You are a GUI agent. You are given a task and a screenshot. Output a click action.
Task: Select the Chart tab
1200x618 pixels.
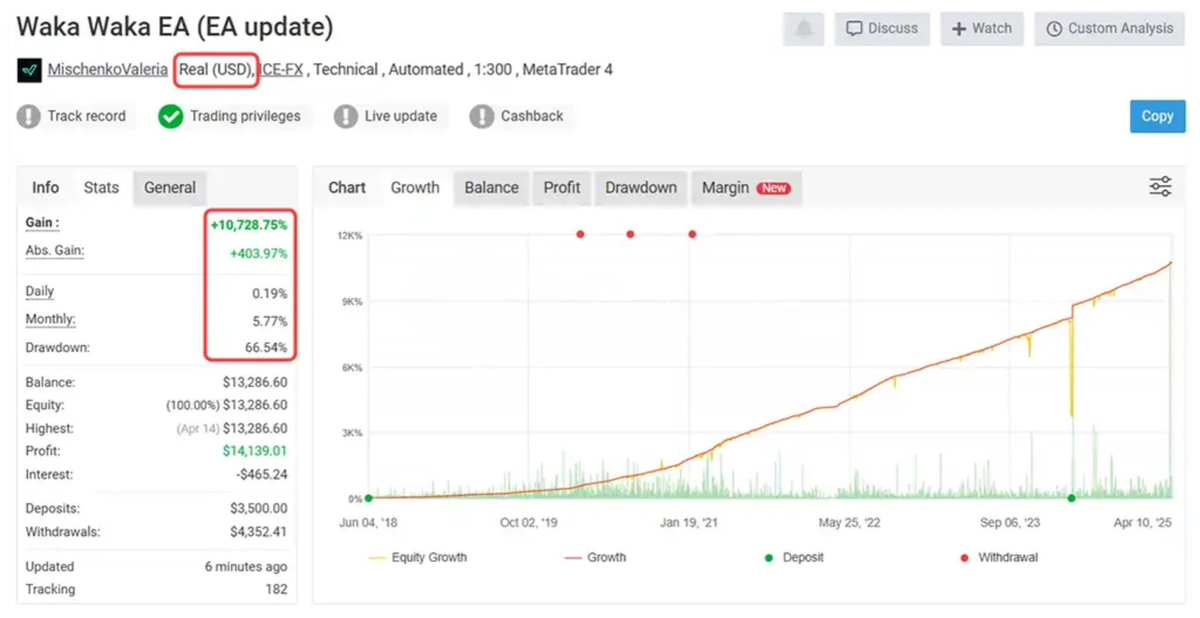(347, 187)
